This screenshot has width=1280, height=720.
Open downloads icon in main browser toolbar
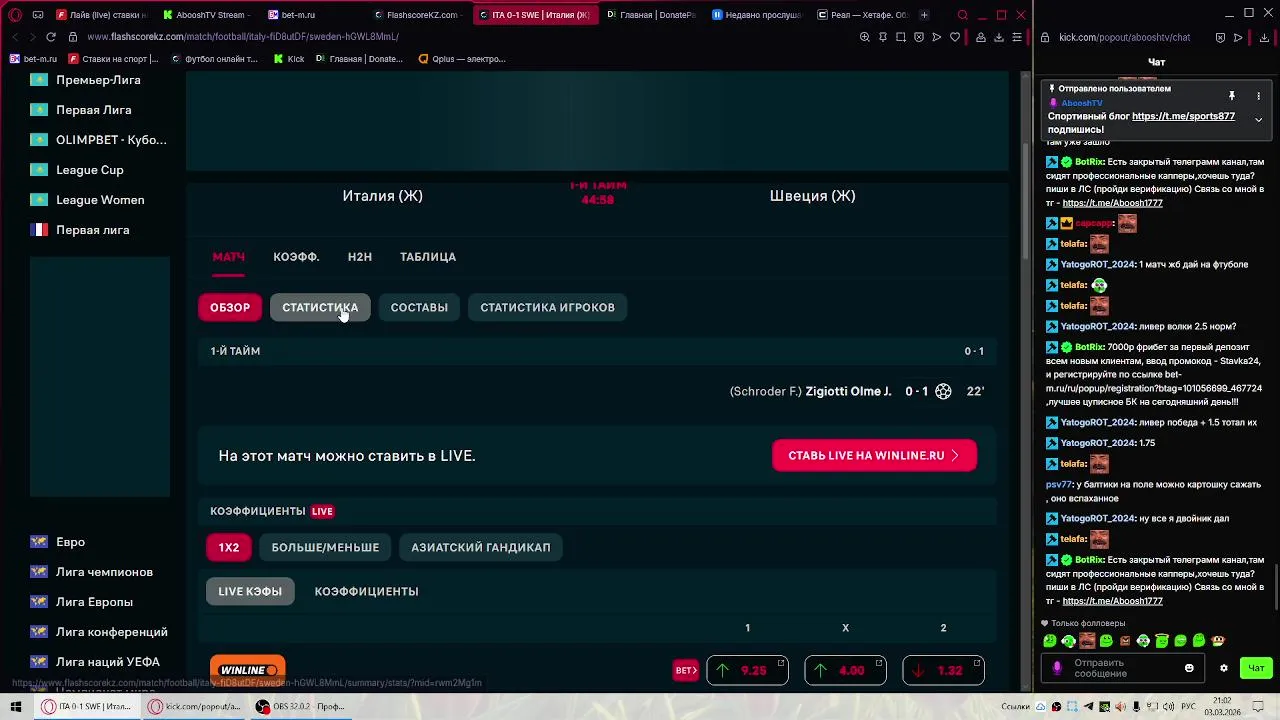click(999, 37)
